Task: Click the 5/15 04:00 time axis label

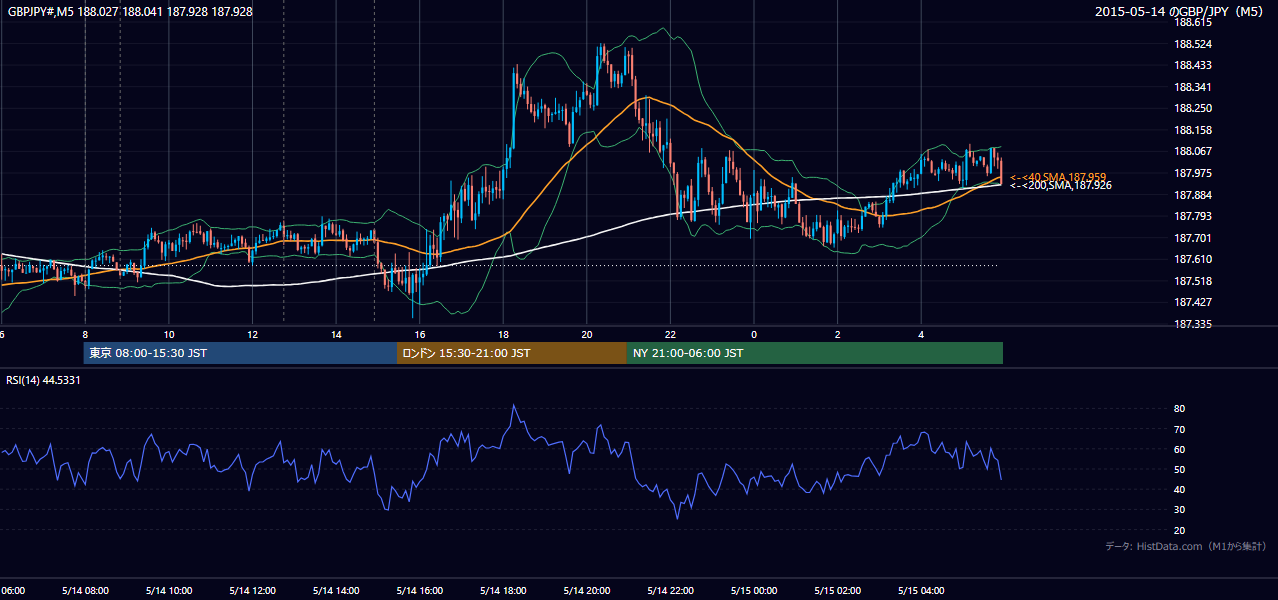Action: (x=921, y=590)
